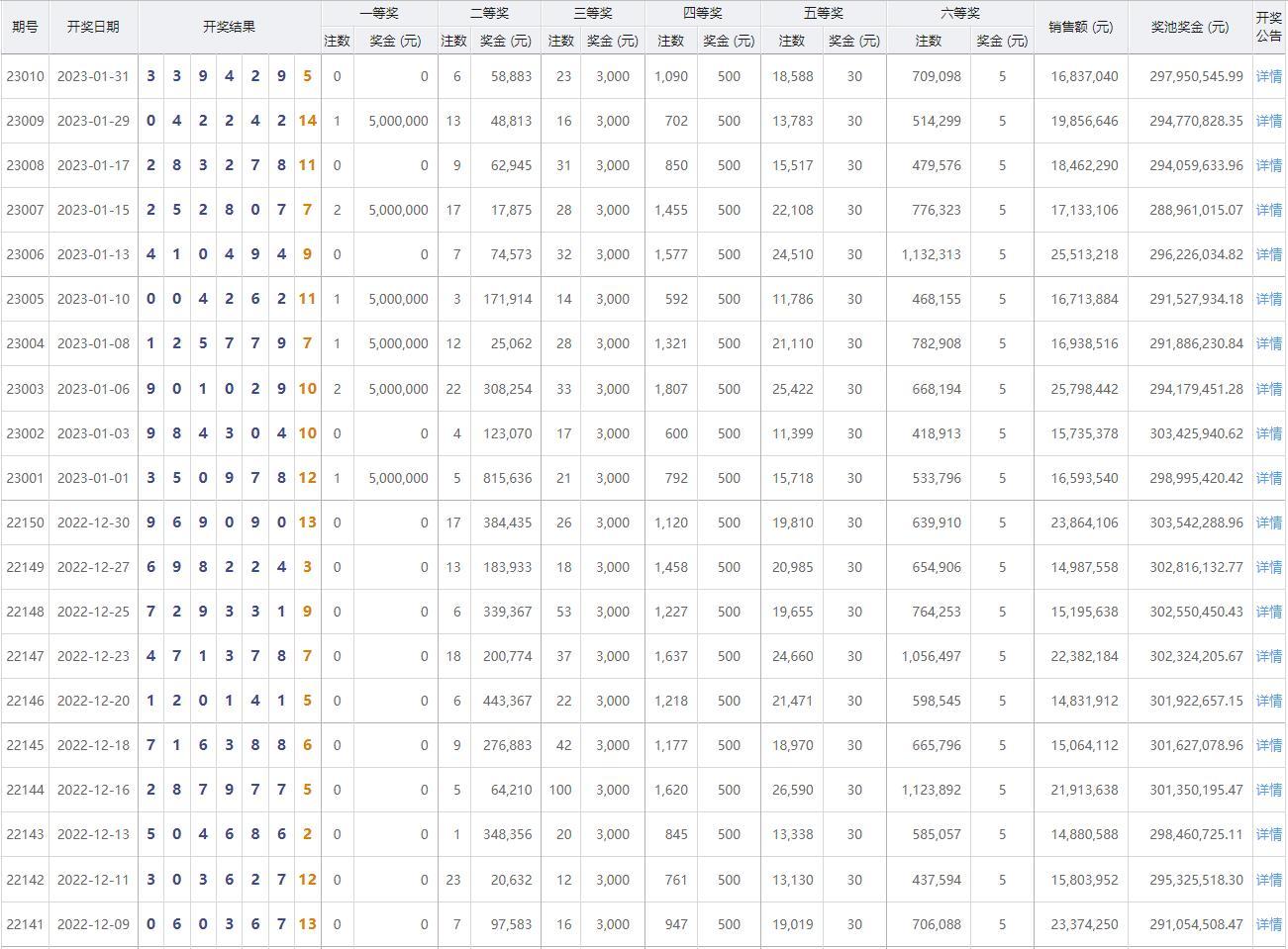Open 详情 link for draw 22148
1288x949 pixels.
pos(1268,612)
